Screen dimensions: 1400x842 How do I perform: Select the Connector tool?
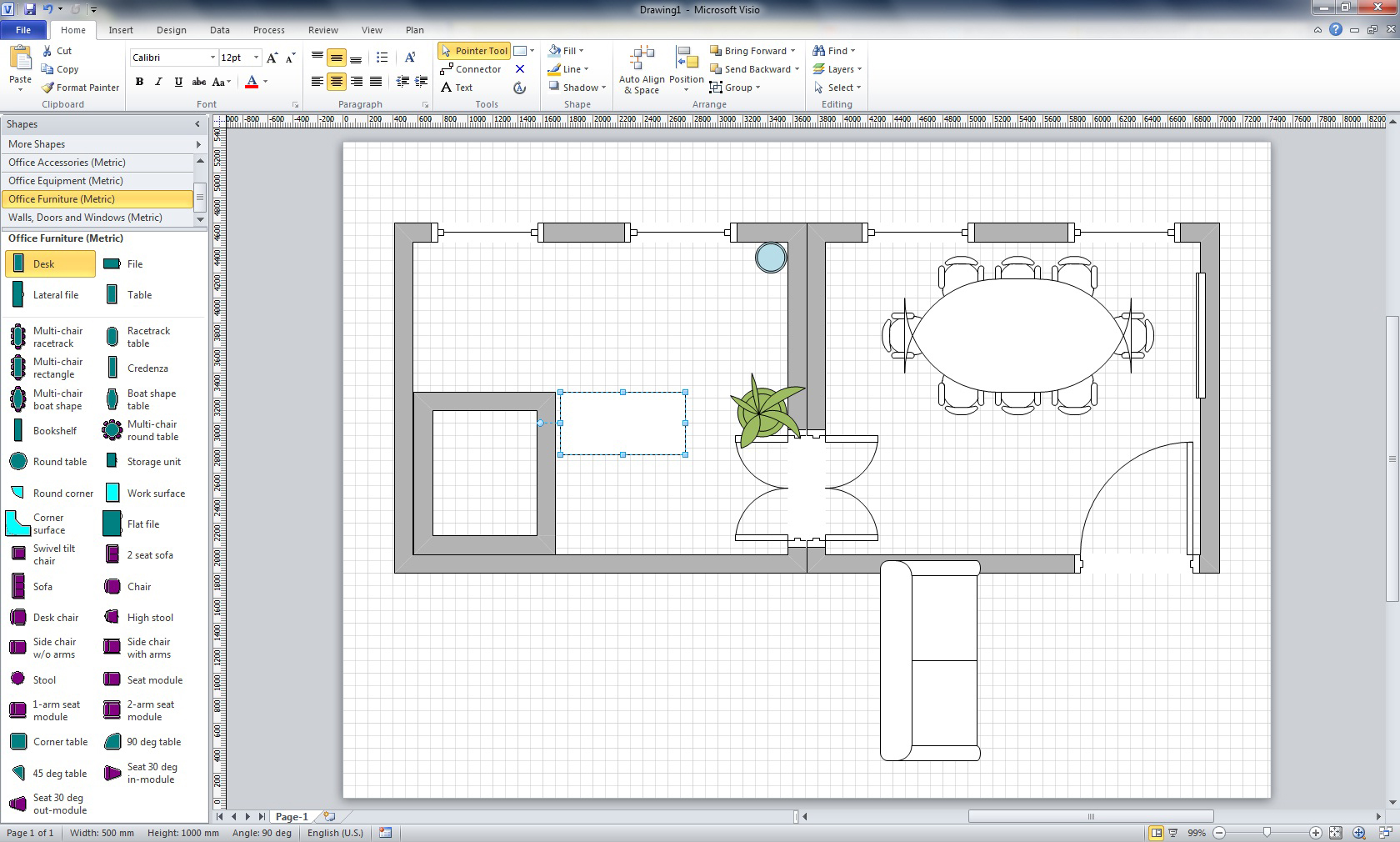pos(471,69)
